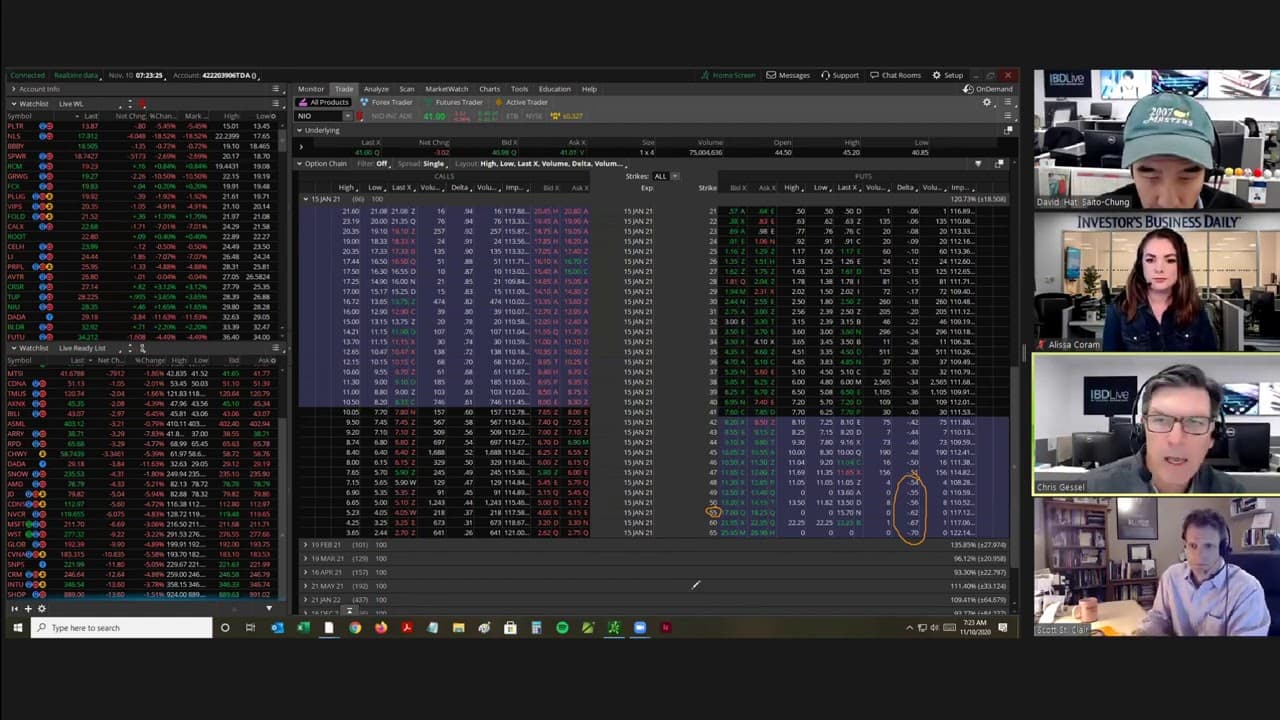
Task: Expand the 16 APR 21 expiration
Action: 306,572
